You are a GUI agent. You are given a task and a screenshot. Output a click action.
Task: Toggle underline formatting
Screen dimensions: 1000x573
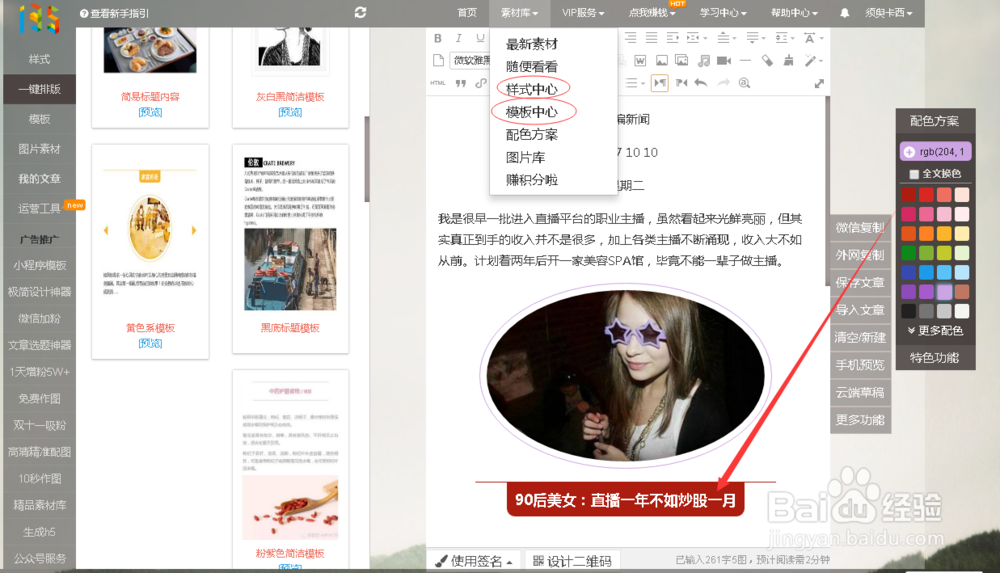480,38
